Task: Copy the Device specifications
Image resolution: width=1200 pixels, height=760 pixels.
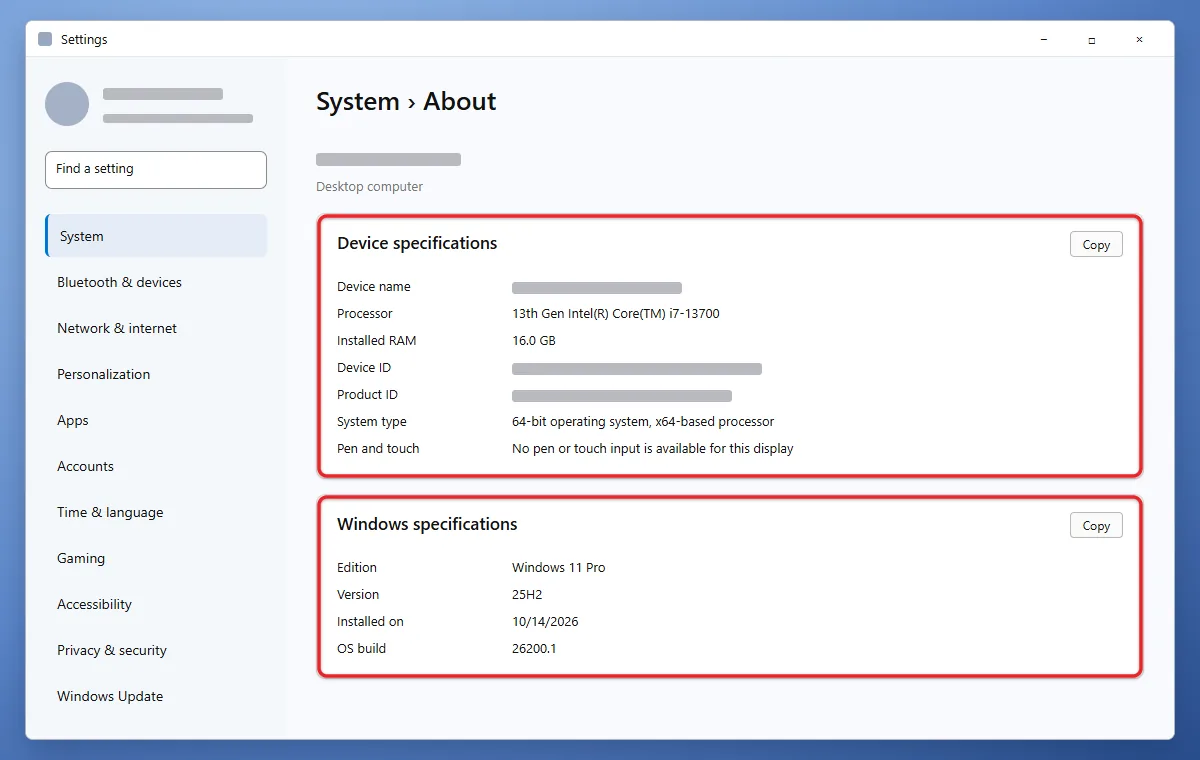Action: (1096, 245)
